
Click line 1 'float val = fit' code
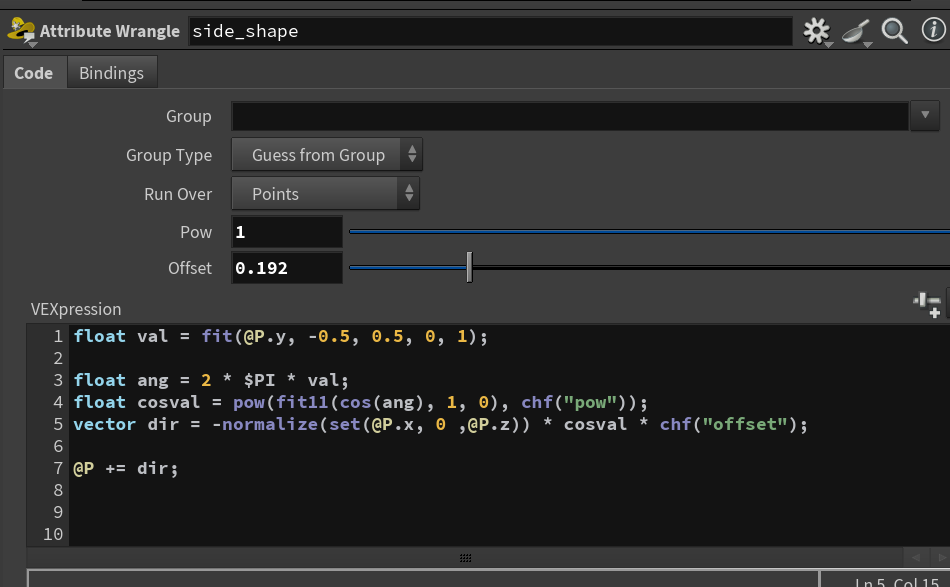pos(281,336)
